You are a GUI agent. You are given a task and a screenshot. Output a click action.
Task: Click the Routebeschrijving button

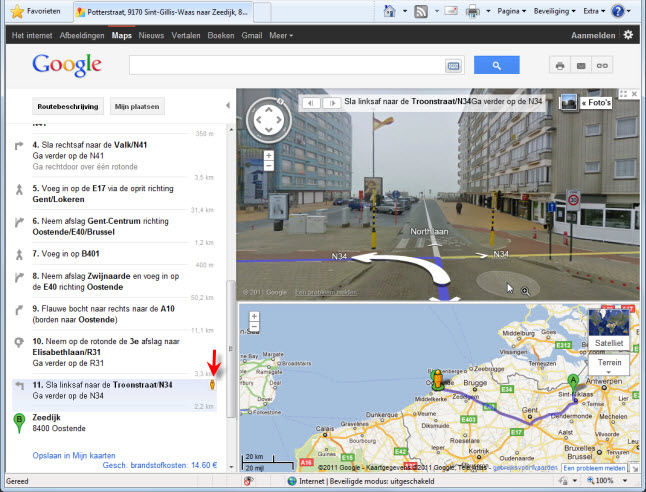68,106
